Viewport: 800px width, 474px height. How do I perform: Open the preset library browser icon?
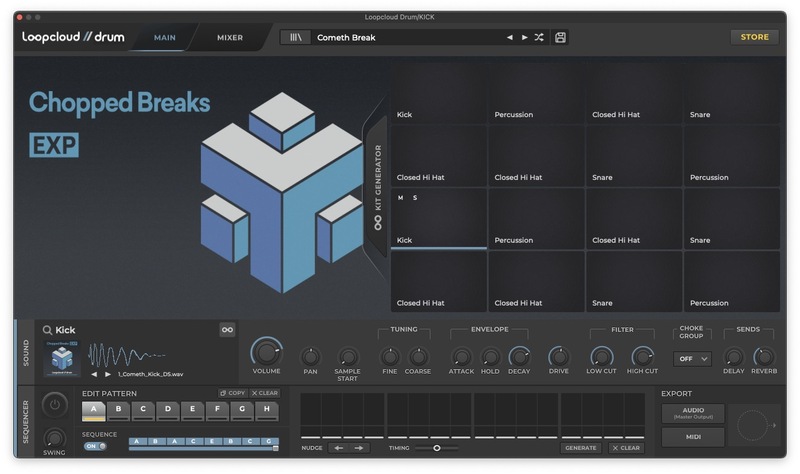pyautogui.click(x=296, y=37)
